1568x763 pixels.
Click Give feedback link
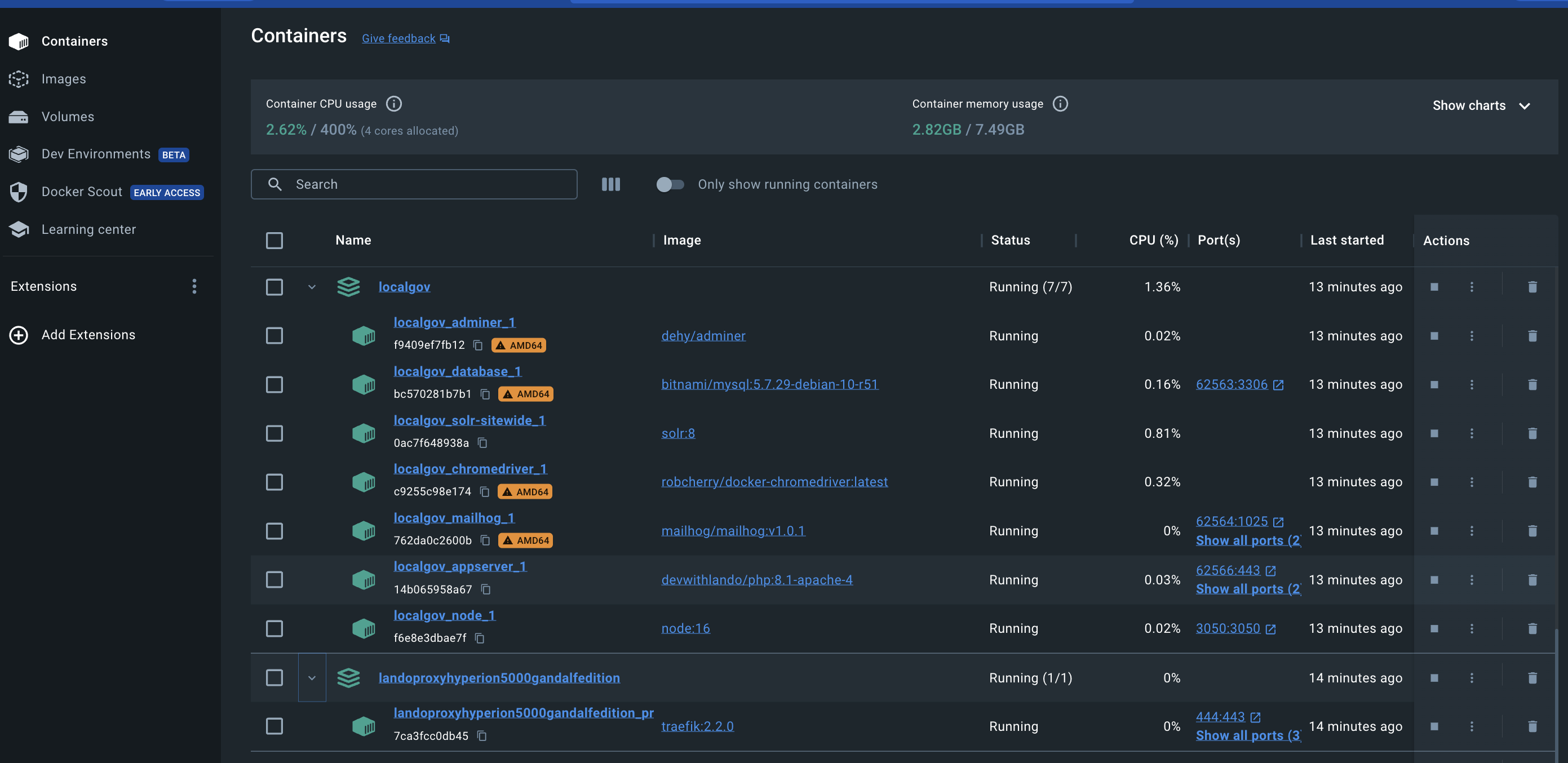[398, 37]
